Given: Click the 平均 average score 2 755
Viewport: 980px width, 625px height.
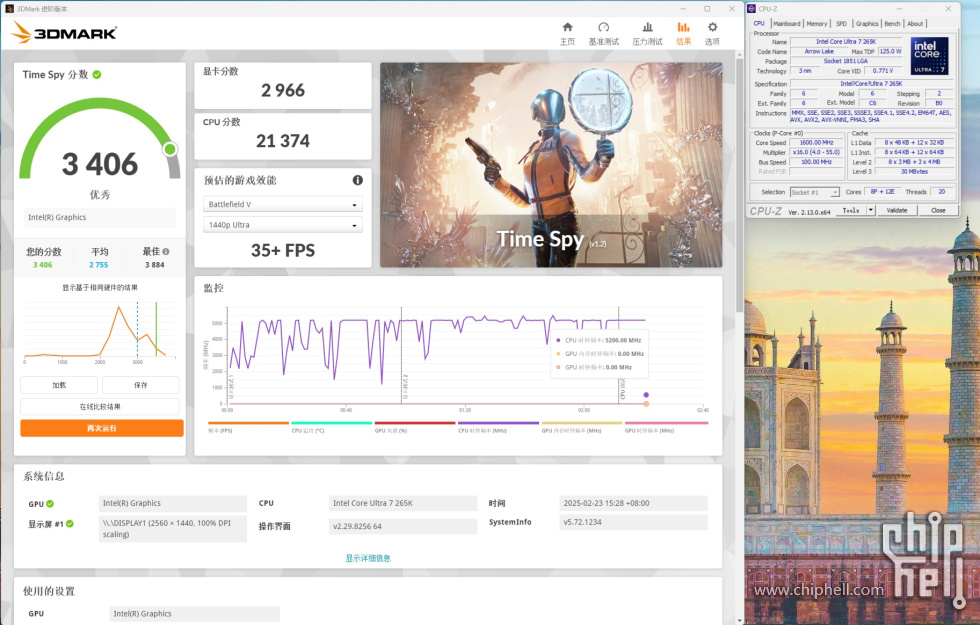Looking at the screenshot, I should (99, 265).
